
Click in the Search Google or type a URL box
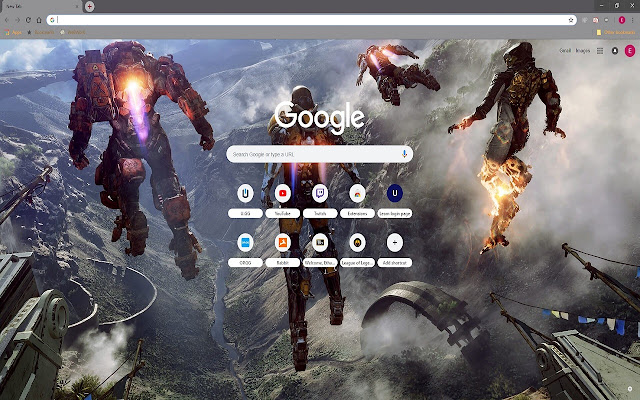click(320, 154)
